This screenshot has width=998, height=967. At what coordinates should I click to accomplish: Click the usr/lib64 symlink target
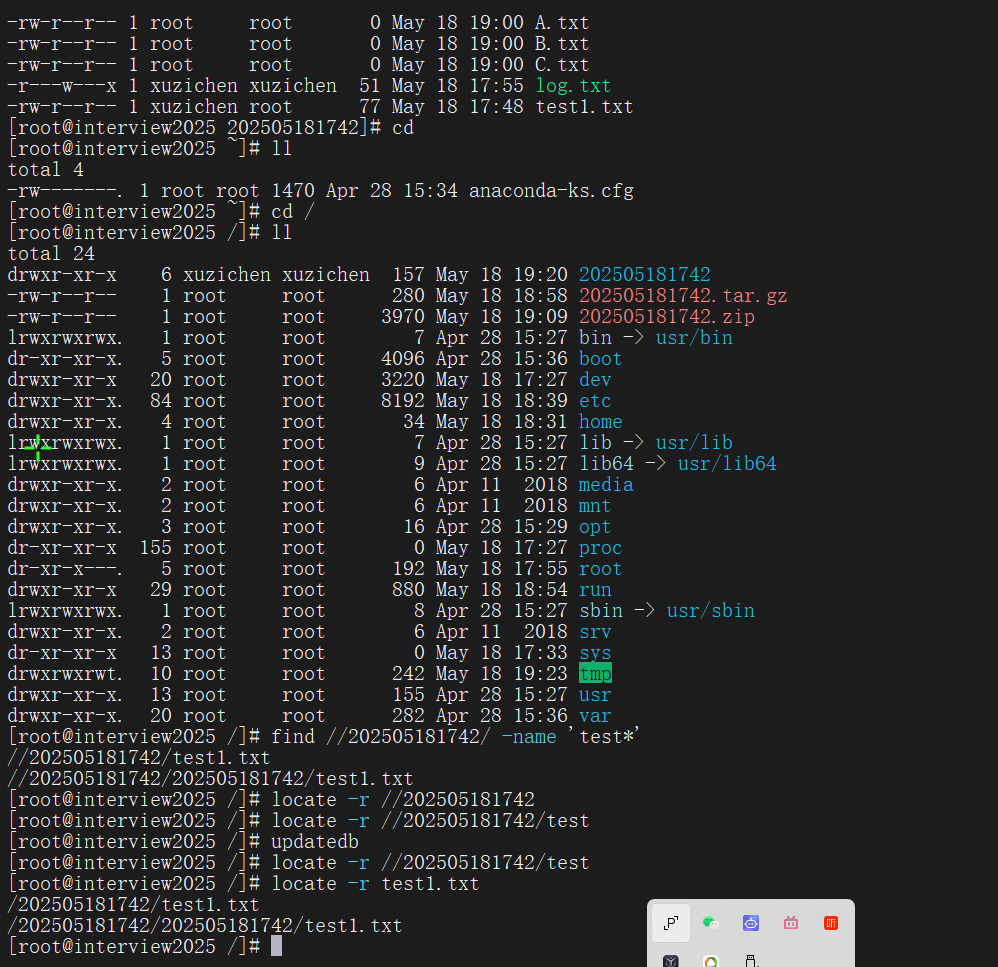727,464
